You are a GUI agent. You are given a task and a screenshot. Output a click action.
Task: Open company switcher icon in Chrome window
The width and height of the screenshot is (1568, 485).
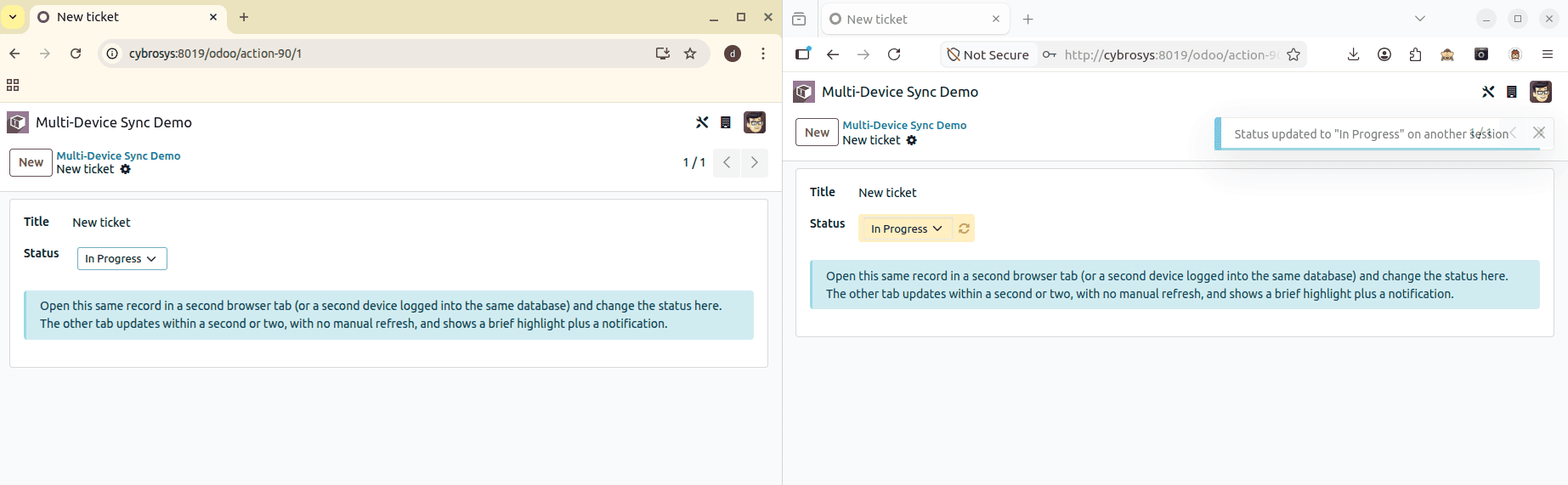tap(726, 122)
